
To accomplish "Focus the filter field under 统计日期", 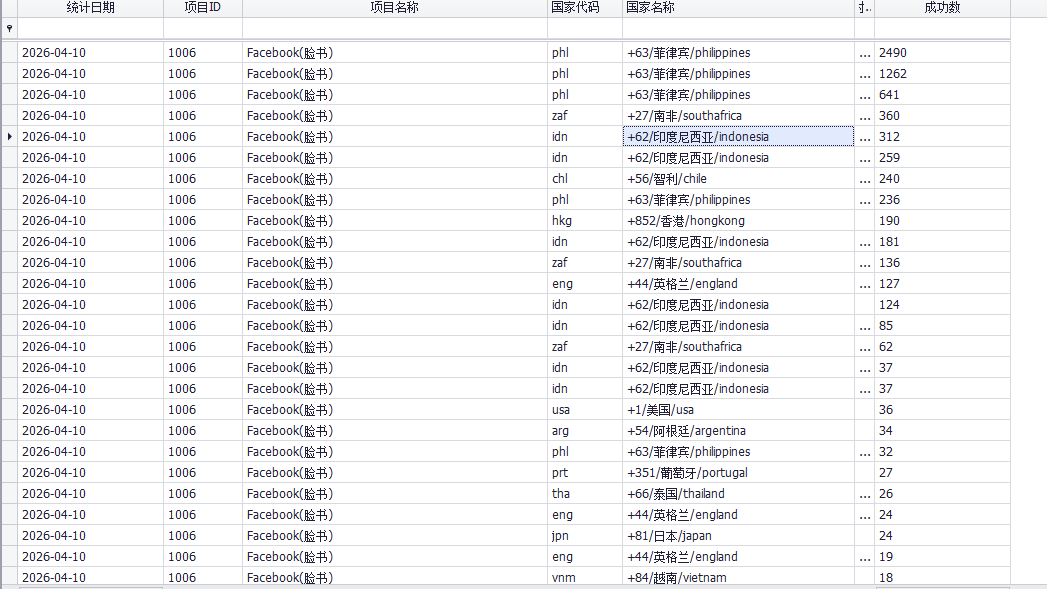I will (90, 28).
